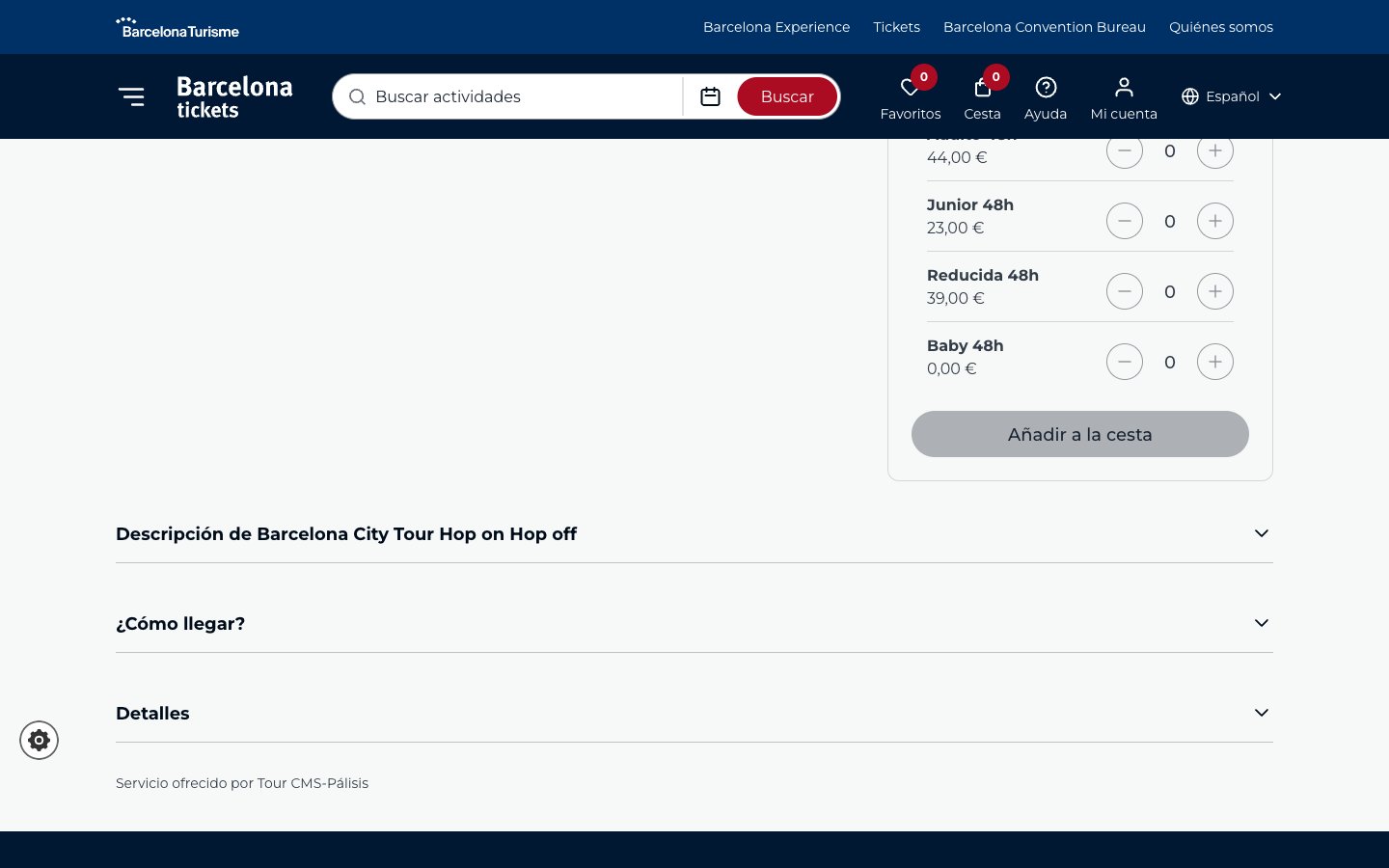The image size is (1389, 868).
Task: Open the Español language dropdown
Action: pyautogui.click(x=1231, y=96)
